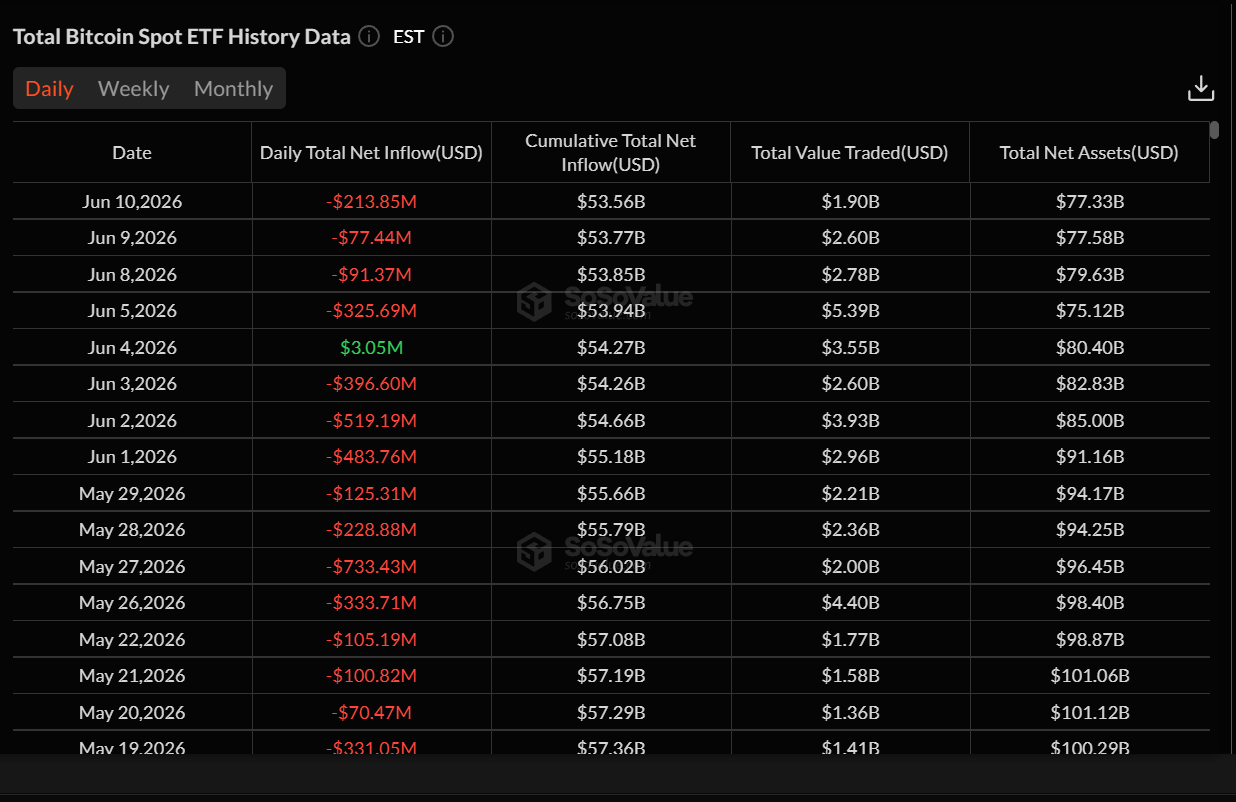Switch to the Weekly tab

coord(134,89)
